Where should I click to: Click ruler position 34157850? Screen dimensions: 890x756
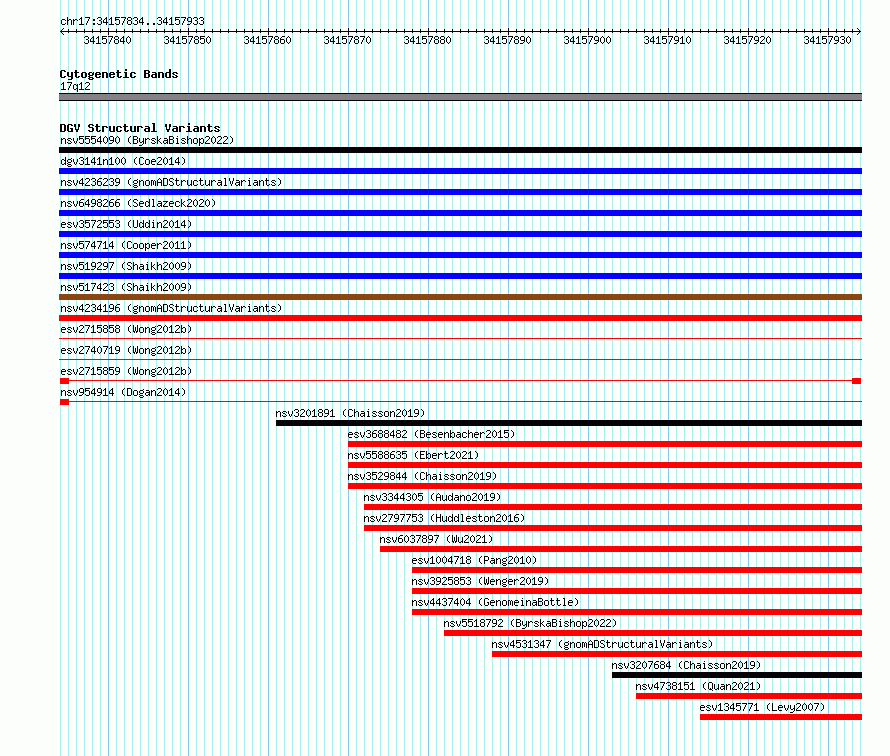click(187, 40)
